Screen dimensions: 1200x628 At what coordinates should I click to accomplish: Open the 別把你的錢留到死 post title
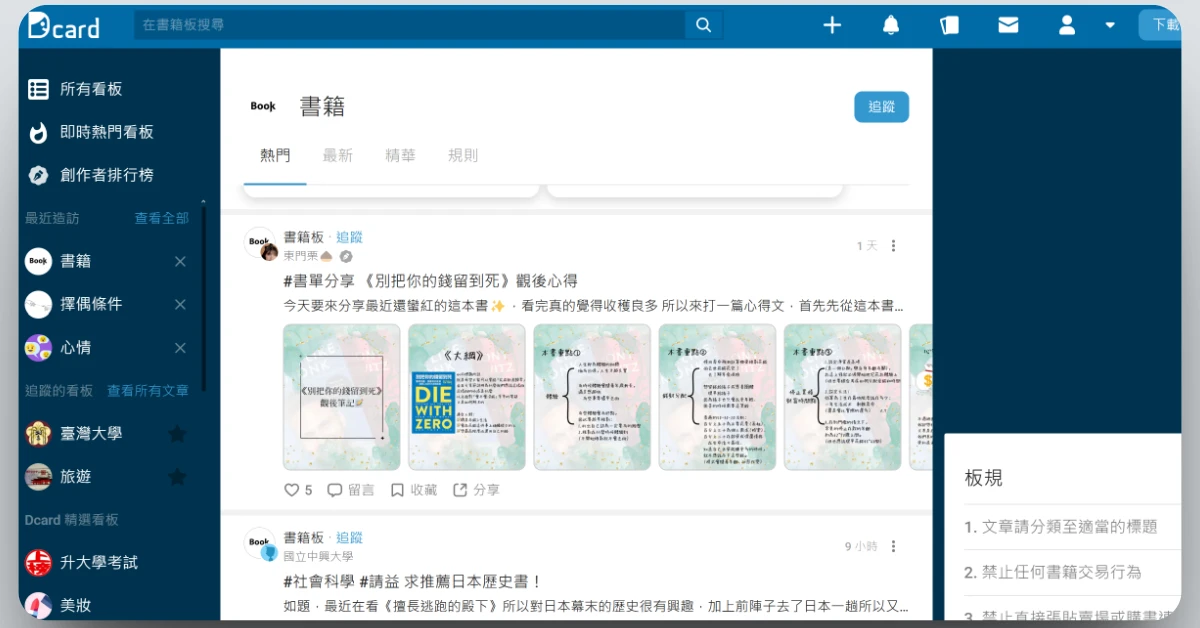point(431,281)
